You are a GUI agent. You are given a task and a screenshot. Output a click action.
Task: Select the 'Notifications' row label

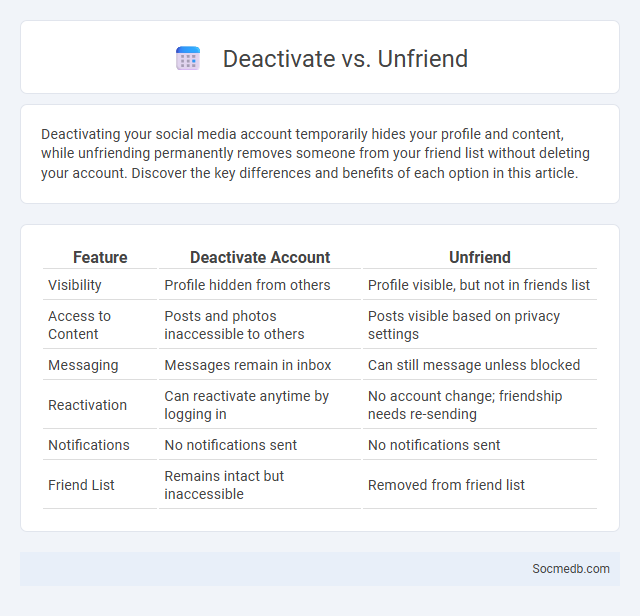[89, 445]
